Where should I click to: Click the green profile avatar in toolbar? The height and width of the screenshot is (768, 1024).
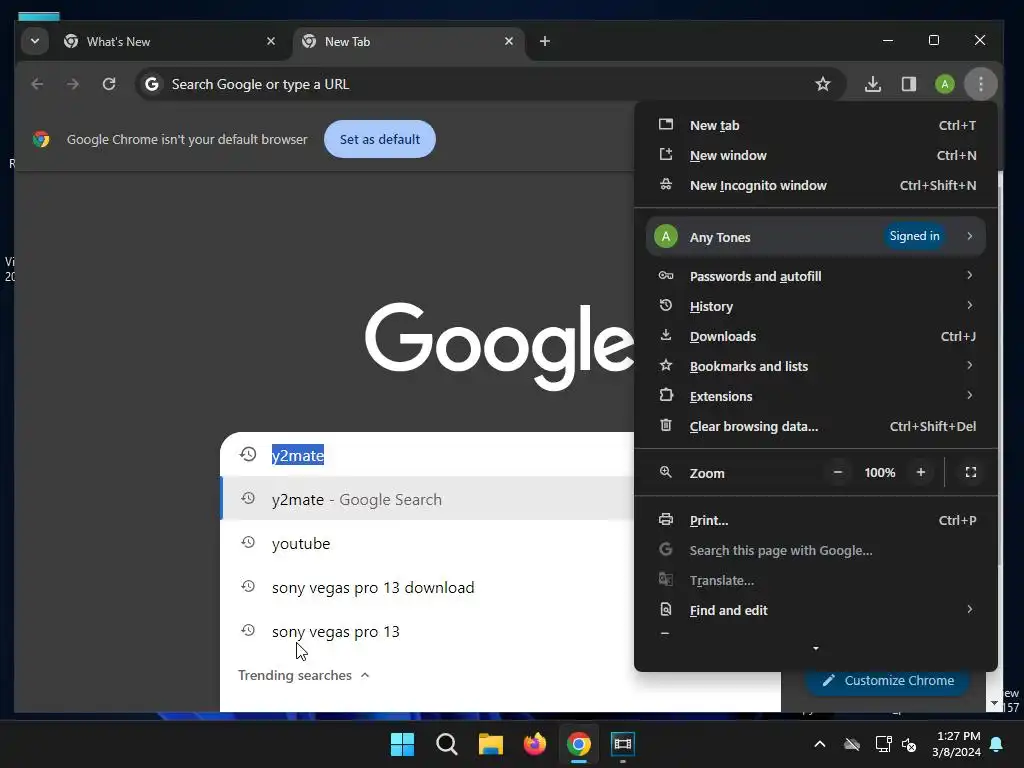(x=944, y=84)
